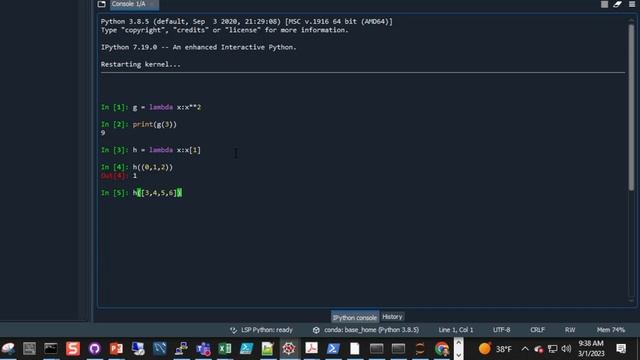Click the LSP Python: ready status
This screenshot has width=640, height=360.
coord(267,330)
